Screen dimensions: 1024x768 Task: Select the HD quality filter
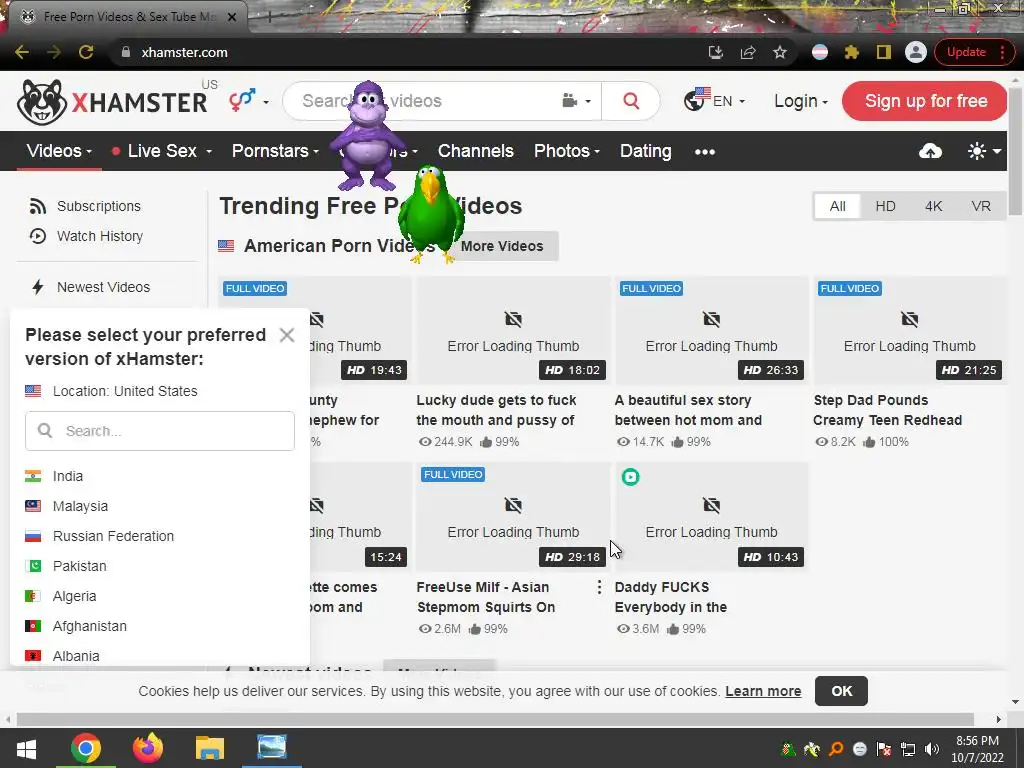pyautogui.click(x=885, y=206)
